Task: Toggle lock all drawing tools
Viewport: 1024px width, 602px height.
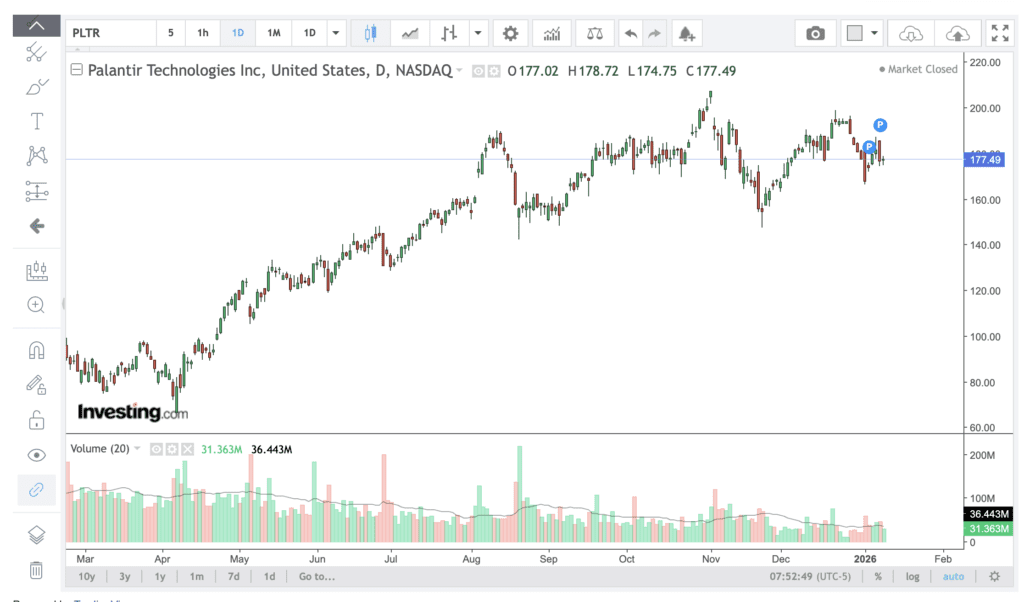Action: click(37, 419)
